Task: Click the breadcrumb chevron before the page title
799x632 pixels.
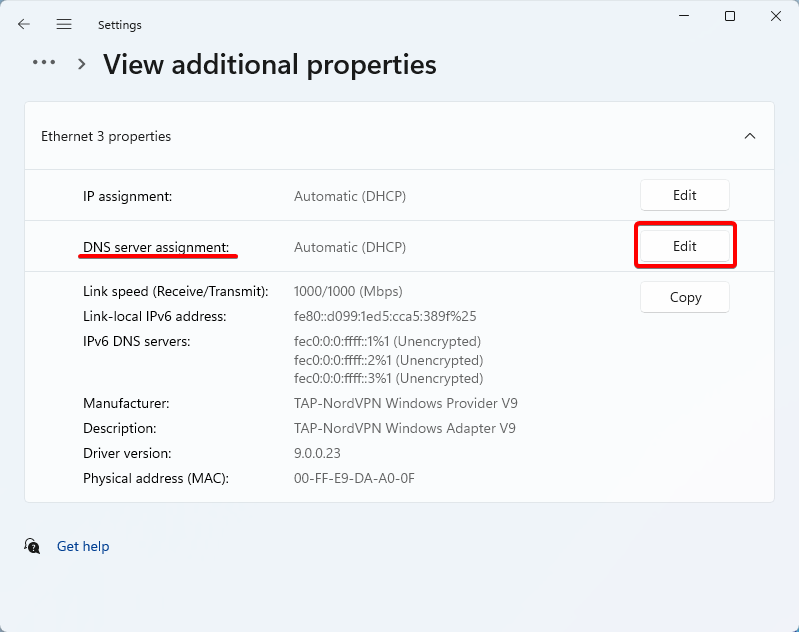Action: [82, 64]
